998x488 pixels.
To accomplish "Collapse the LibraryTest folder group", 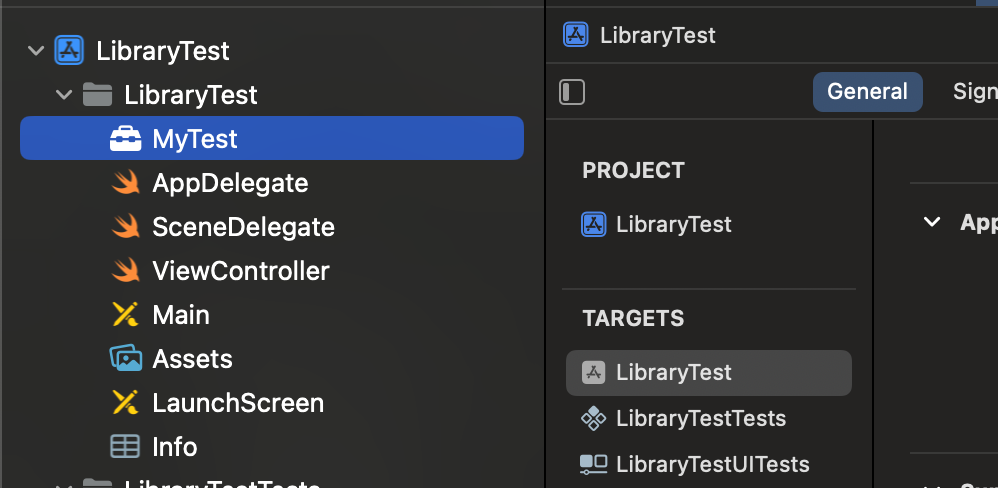I will pos(65,95).
